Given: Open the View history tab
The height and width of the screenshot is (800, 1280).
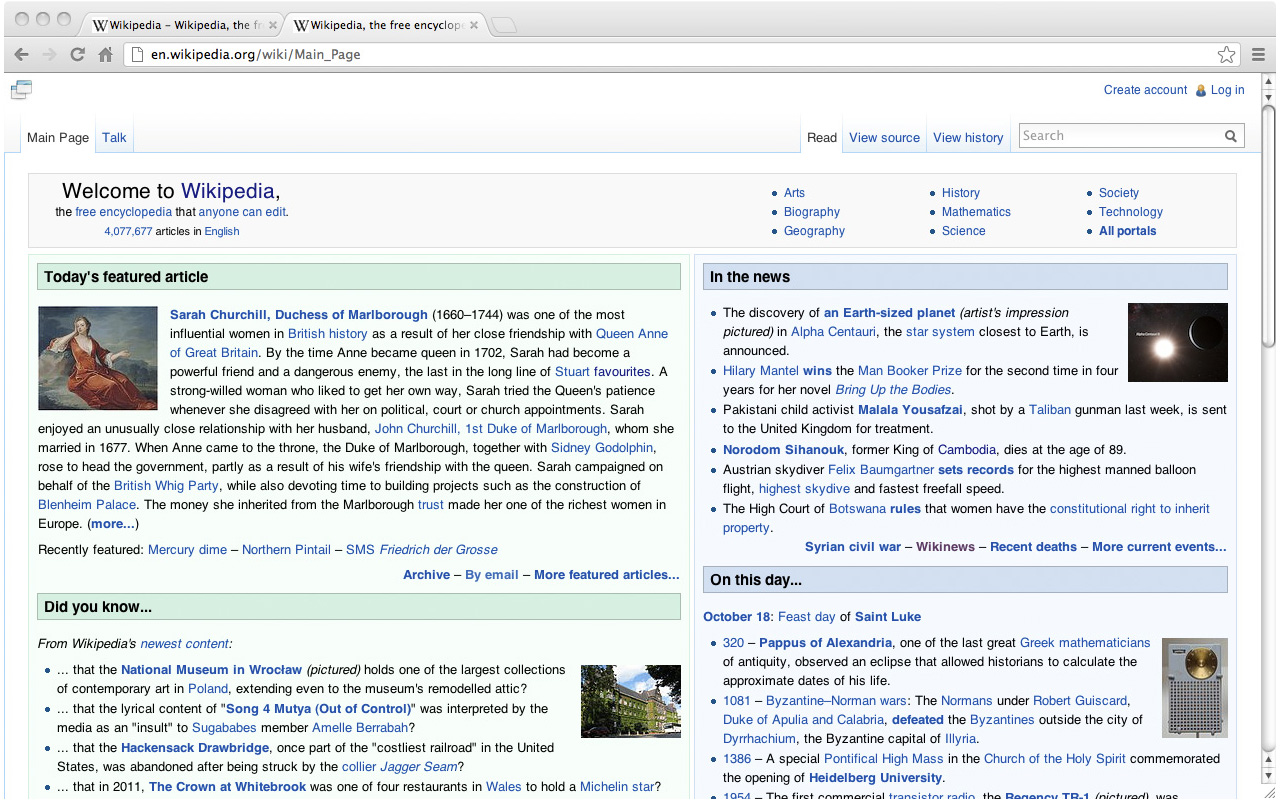Looking at the screenshot, I should pyautogui.click(x=968, y=138).
